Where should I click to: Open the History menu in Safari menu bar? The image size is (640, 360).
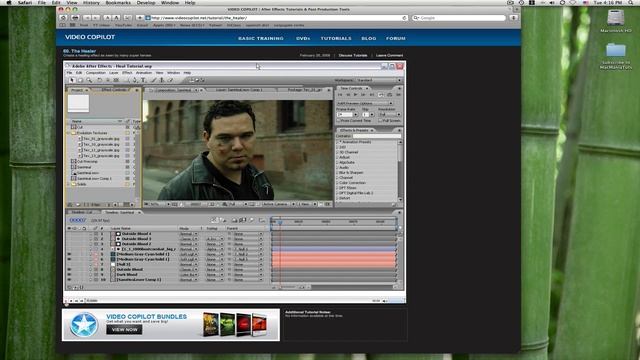click(x=91, y=2)
